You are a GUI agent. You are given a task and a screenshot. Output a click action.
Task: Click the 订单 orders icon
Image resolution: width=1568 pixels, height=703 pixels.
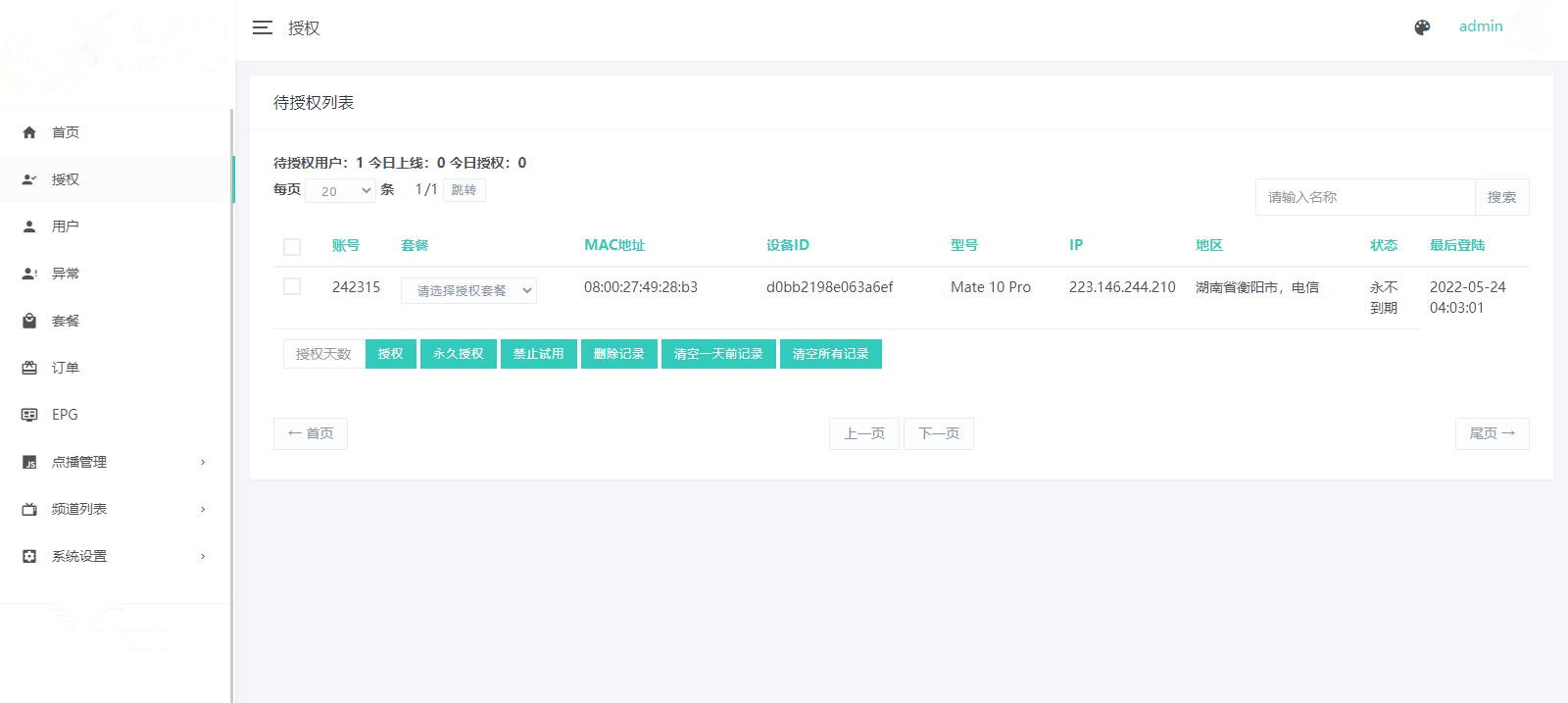[x=29, y=368]
